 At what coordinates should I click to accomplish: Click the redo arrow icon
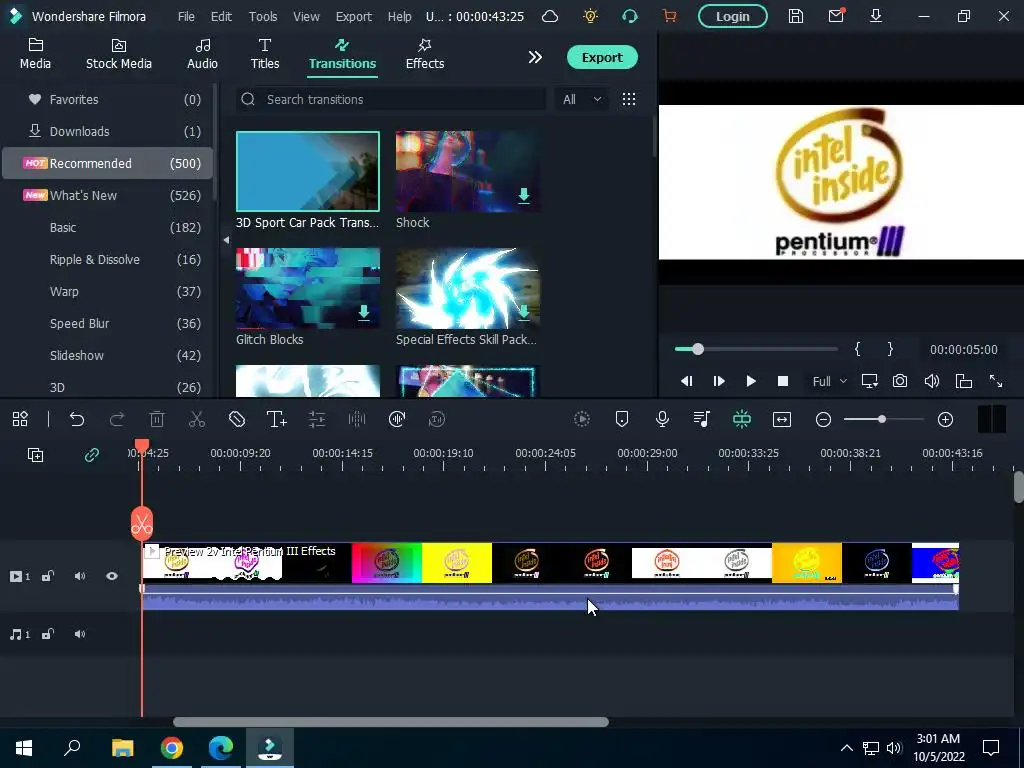click(x=117, y=419)
